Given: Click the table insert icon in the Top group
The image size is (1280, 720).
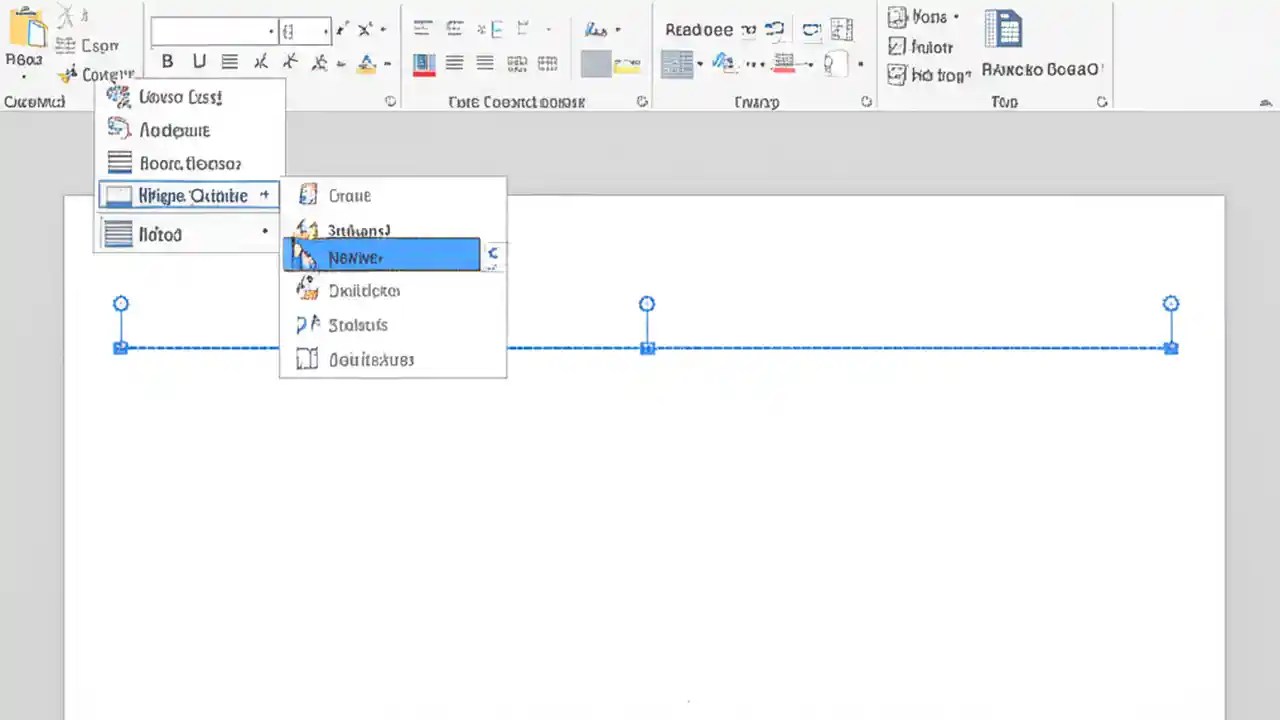Looking at the screenshot, I should click(x=1003, y=30).
